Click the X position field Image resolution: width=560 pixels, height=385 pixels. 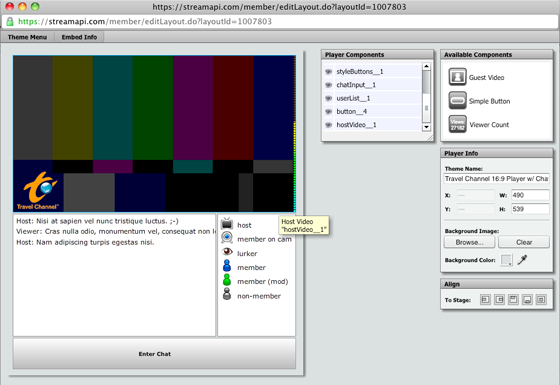[476, 195]
